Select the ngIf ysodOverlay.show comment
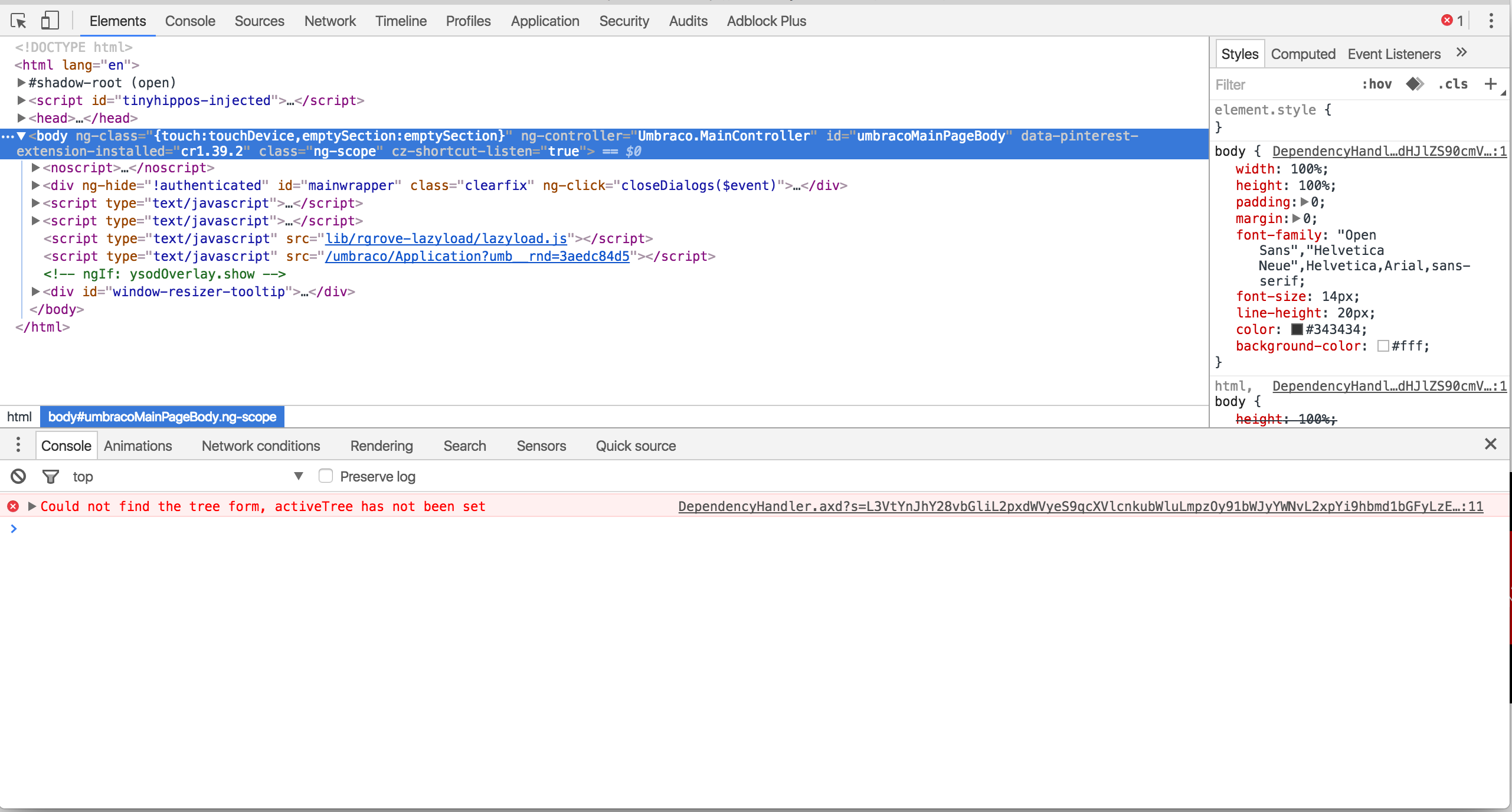This screenshot has width=1512, height=812. point(165,274)
